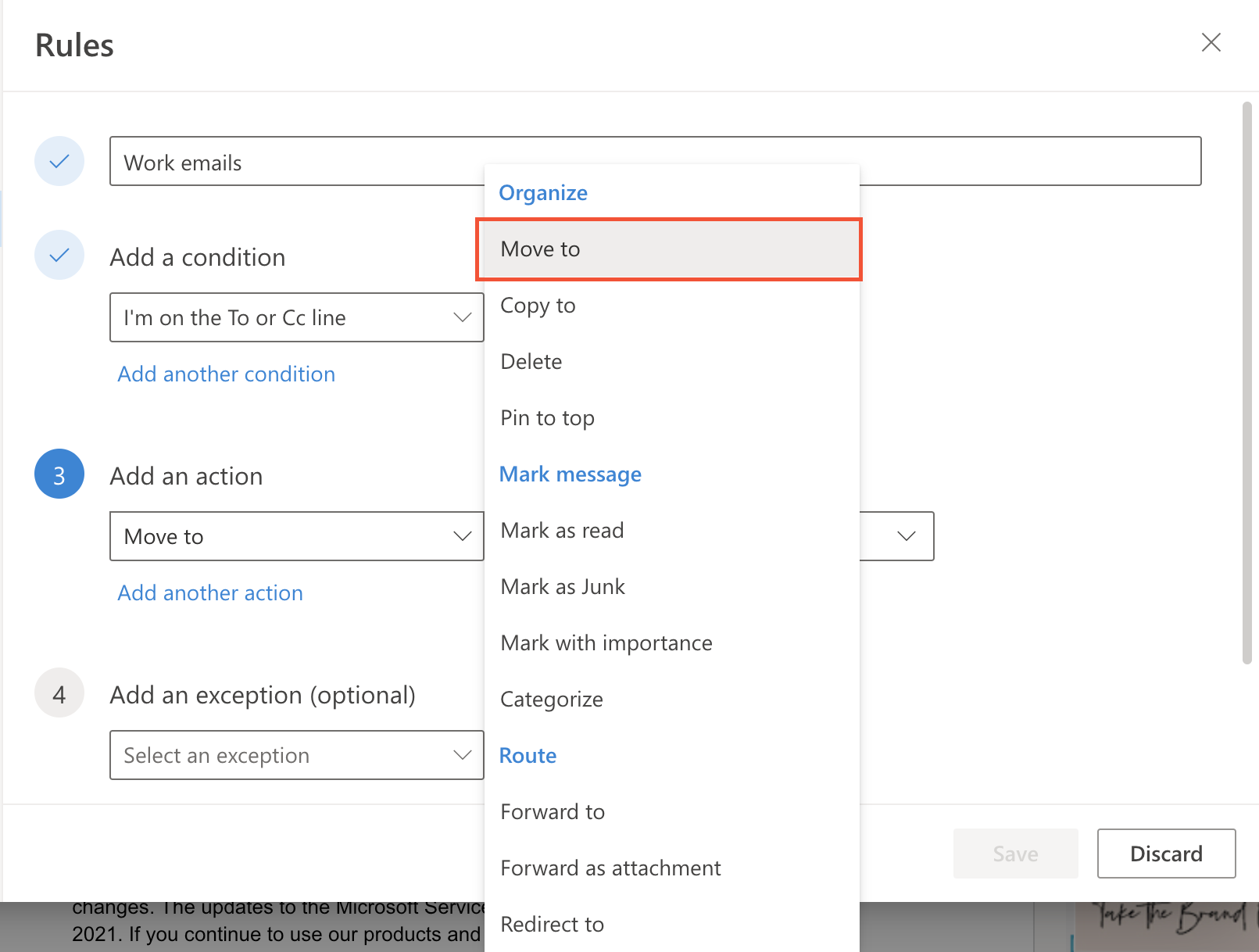The image size is (1259, 952).
Task: Choose Delete from the Organize section
Action: pos(531,361)
